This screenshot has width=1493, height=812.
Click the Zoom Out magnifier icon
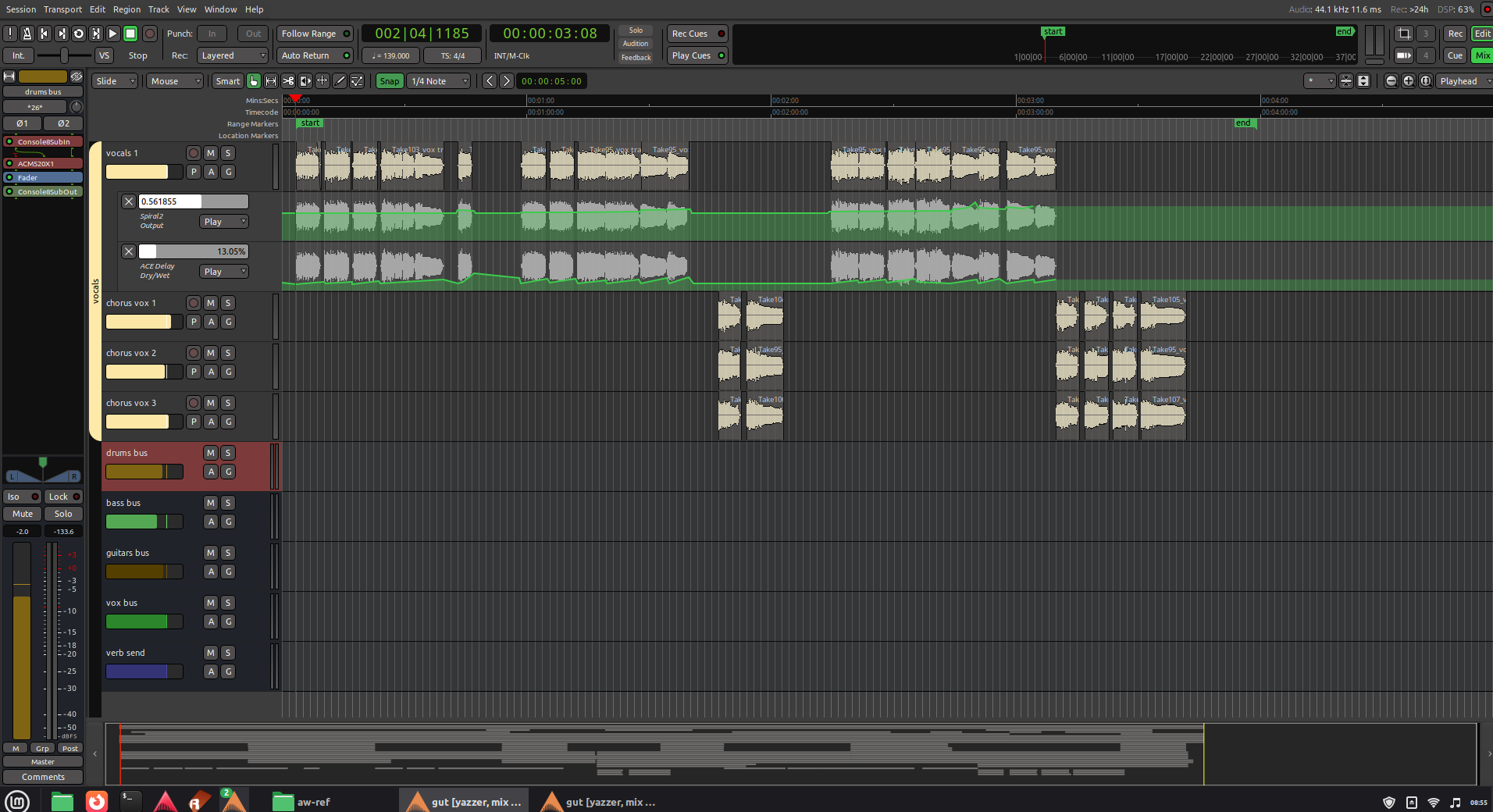pos(1391,81)
